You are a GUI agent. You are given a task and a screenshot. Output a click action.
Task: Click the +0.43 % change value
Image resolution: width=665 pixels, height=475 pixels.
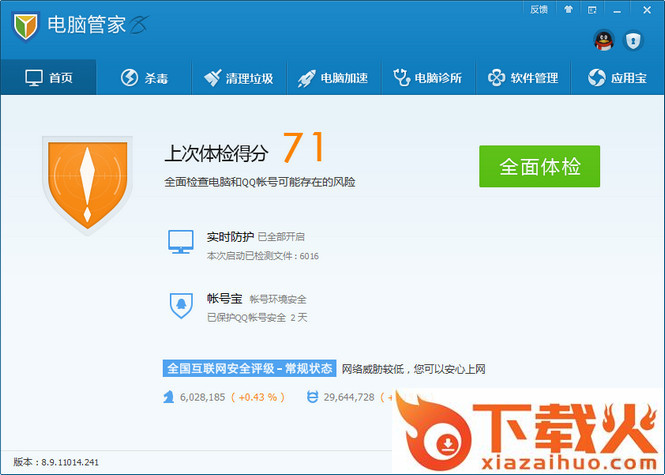[x=258, y=397]
